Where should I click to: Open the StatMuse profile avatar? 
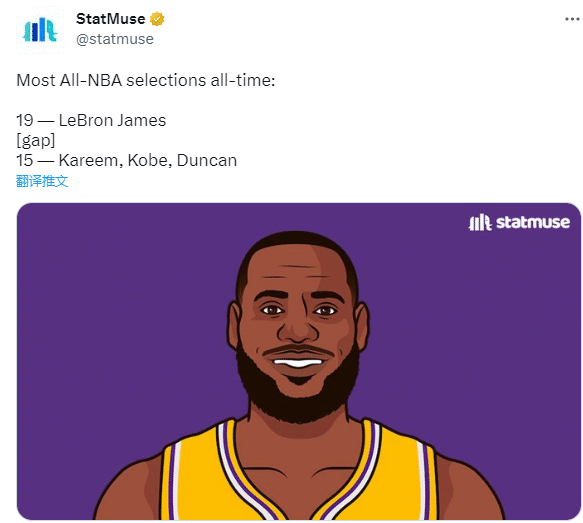click(40, 30)
